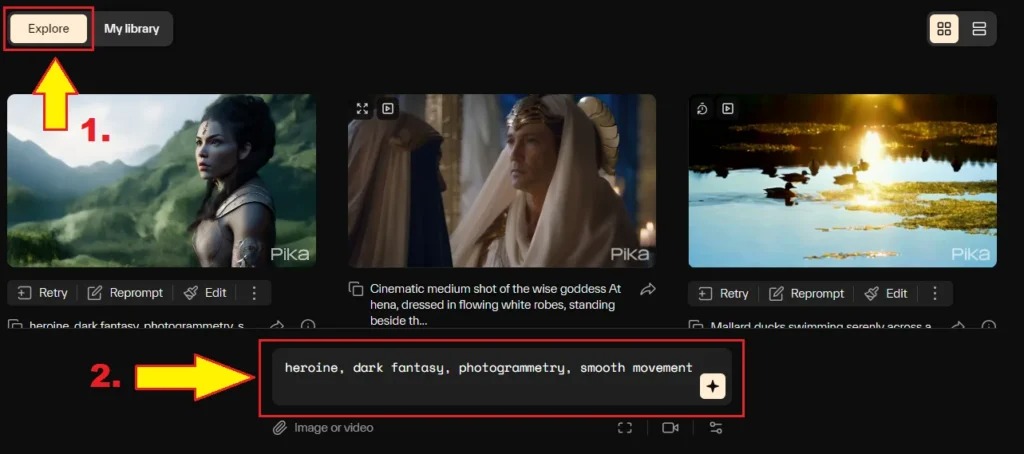Viewport: 1024px width, 454px height.
Task: Expand the goddess video to fullscreen
Action: [362, 108]
